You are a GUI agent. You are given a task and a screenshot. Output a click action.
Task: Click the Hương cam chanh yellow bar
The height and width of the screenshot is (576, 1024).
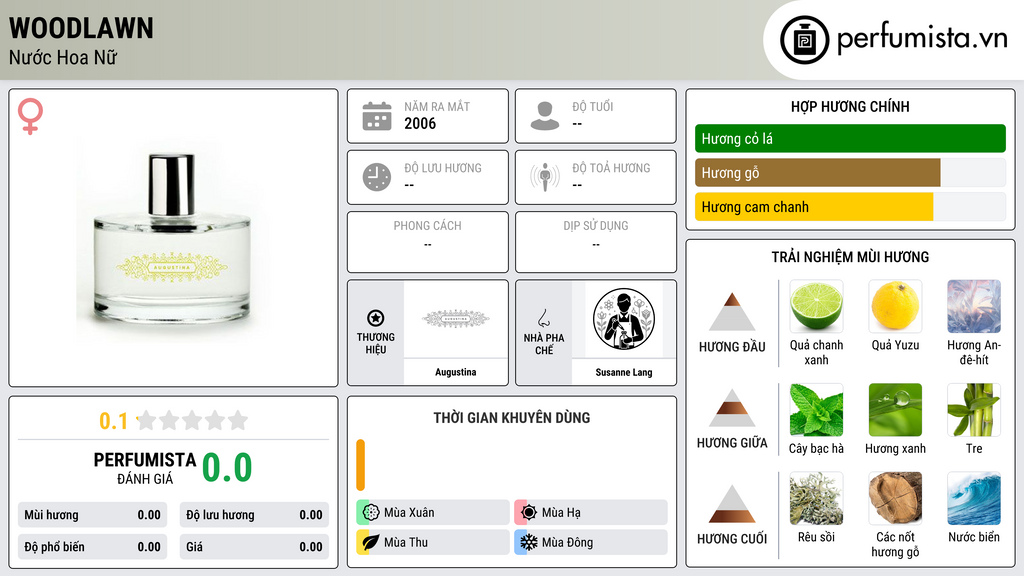point(814,207)
